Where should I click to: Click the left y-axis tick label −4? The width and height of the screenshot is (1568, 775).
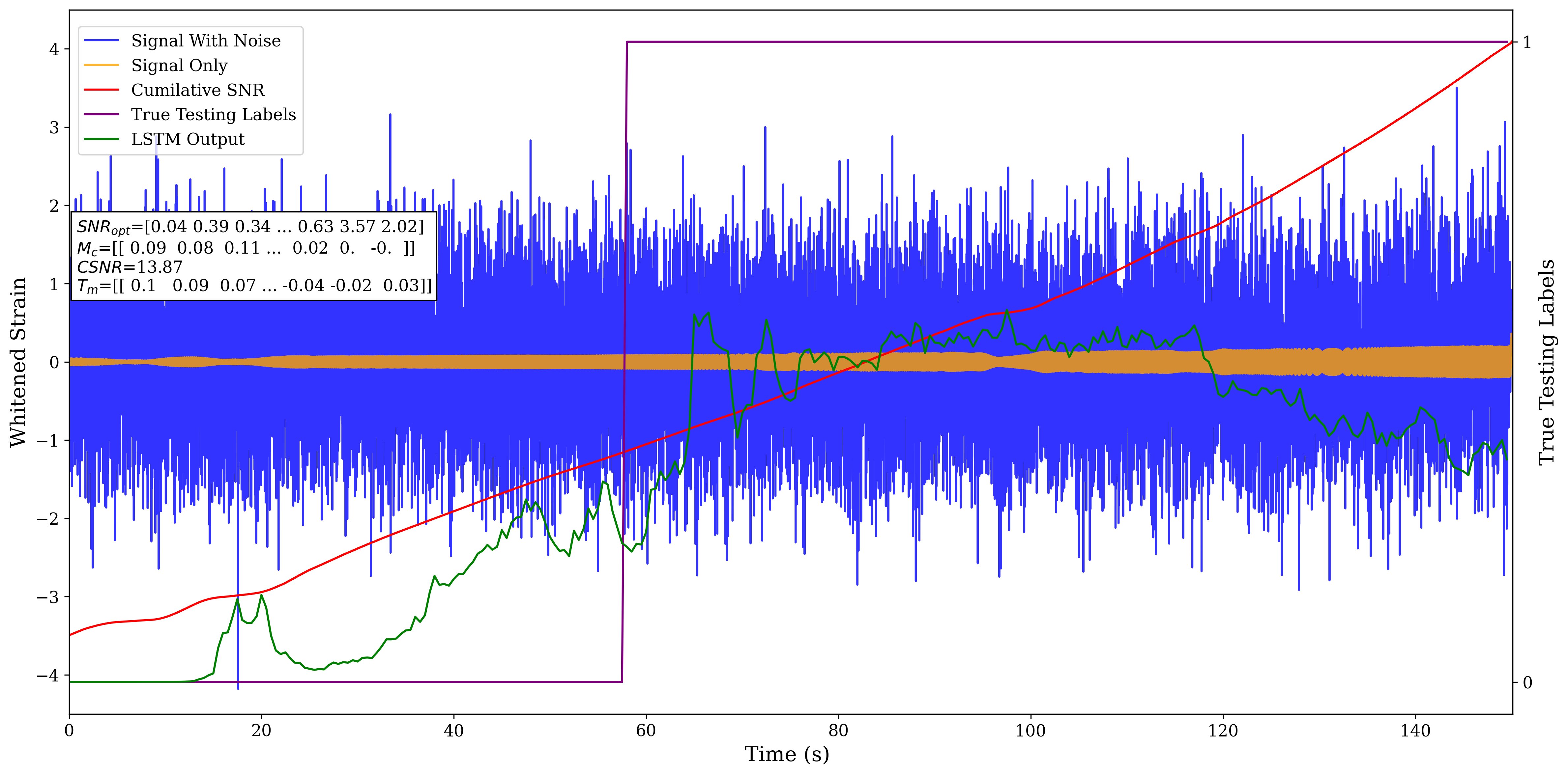click(x=47, y=675)
